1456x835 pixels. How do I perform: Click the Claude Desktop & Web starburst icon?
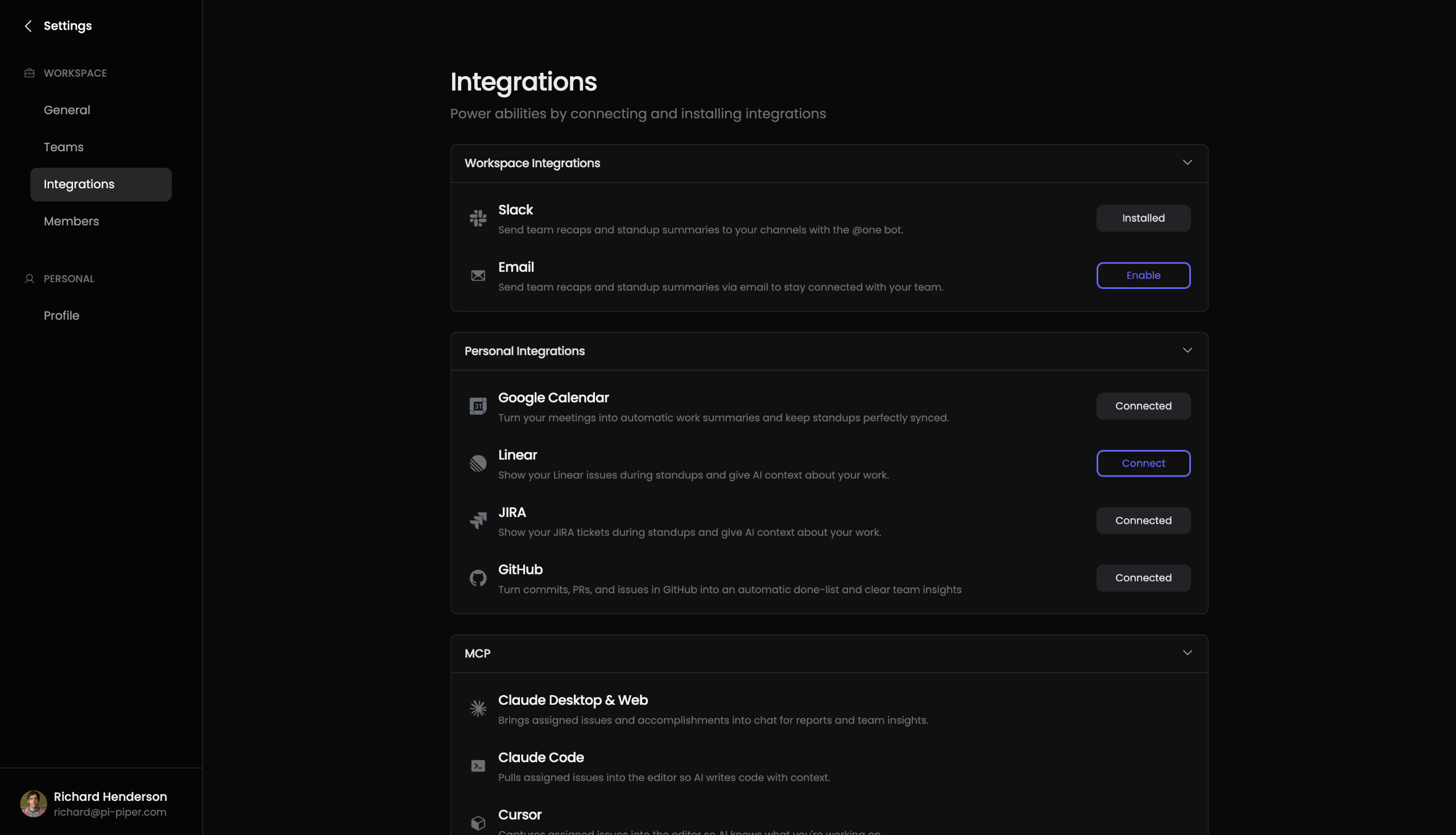[x=478, y=708]
